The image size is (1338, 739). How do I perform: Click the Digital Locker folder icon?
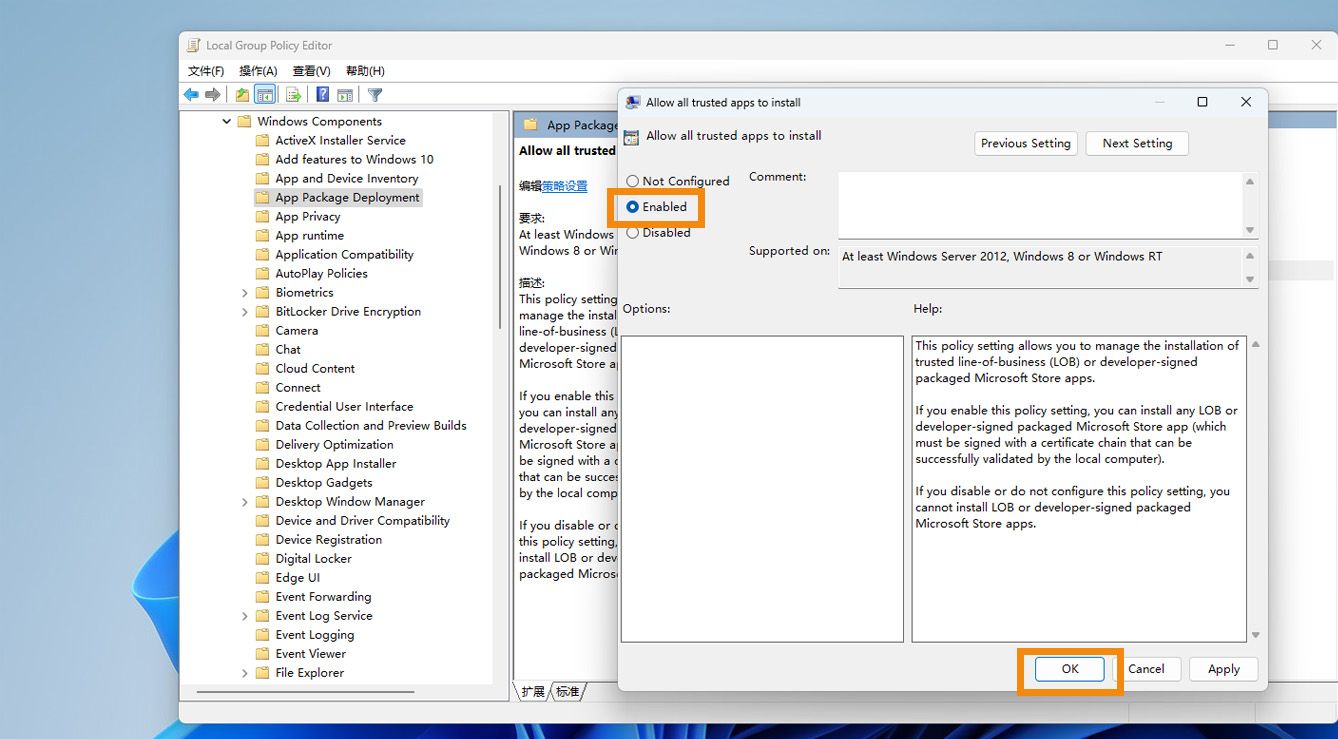262,558
